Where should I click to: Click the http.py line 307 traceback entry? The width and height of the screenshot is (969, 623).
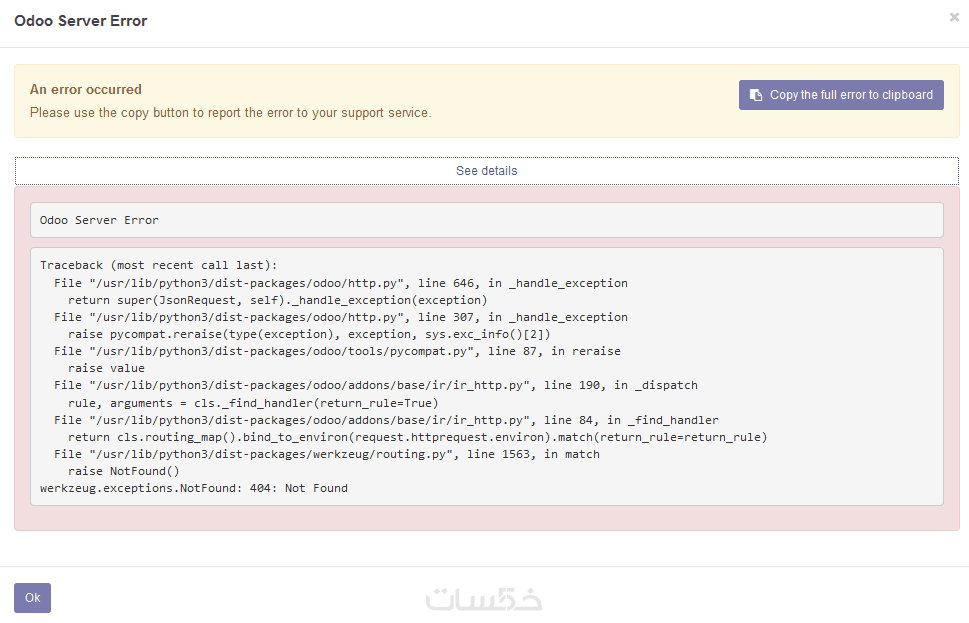[x=340, y=317]
